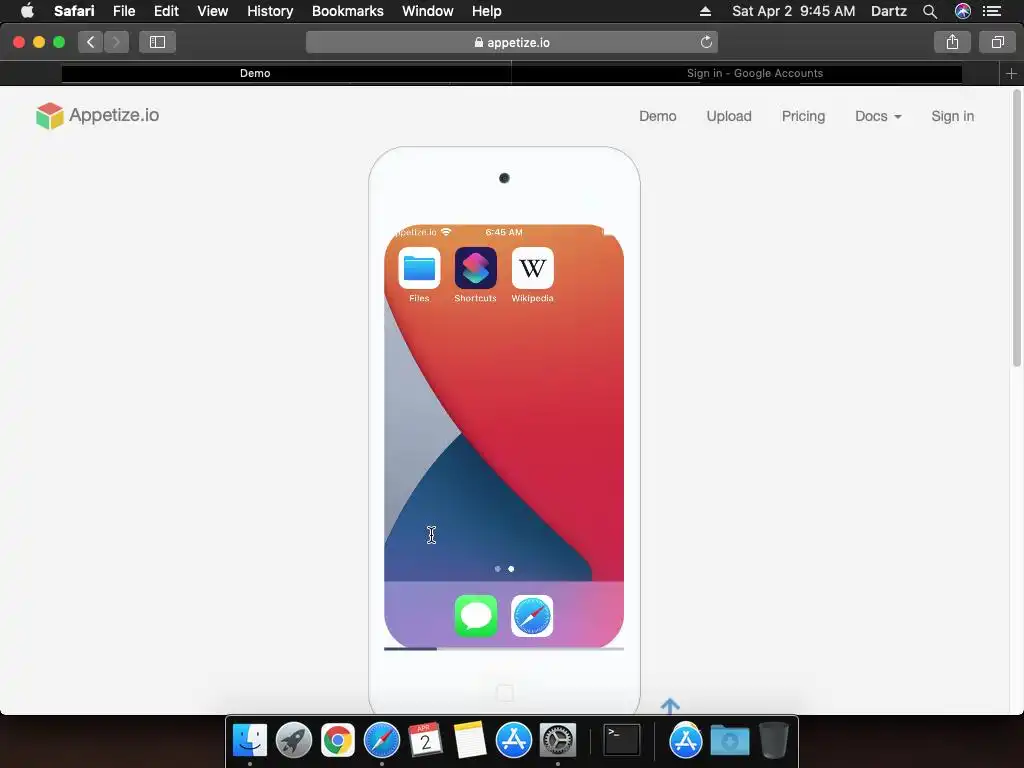Open the Safari application menu
This screenshot has width=1024, height=768.
coord(74,11)
